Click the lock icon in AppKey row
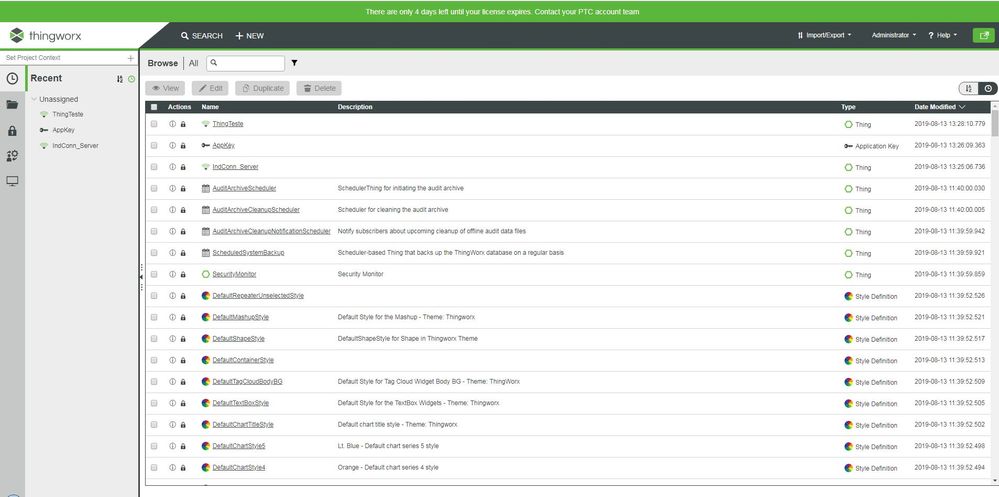 tap(183, 146)
